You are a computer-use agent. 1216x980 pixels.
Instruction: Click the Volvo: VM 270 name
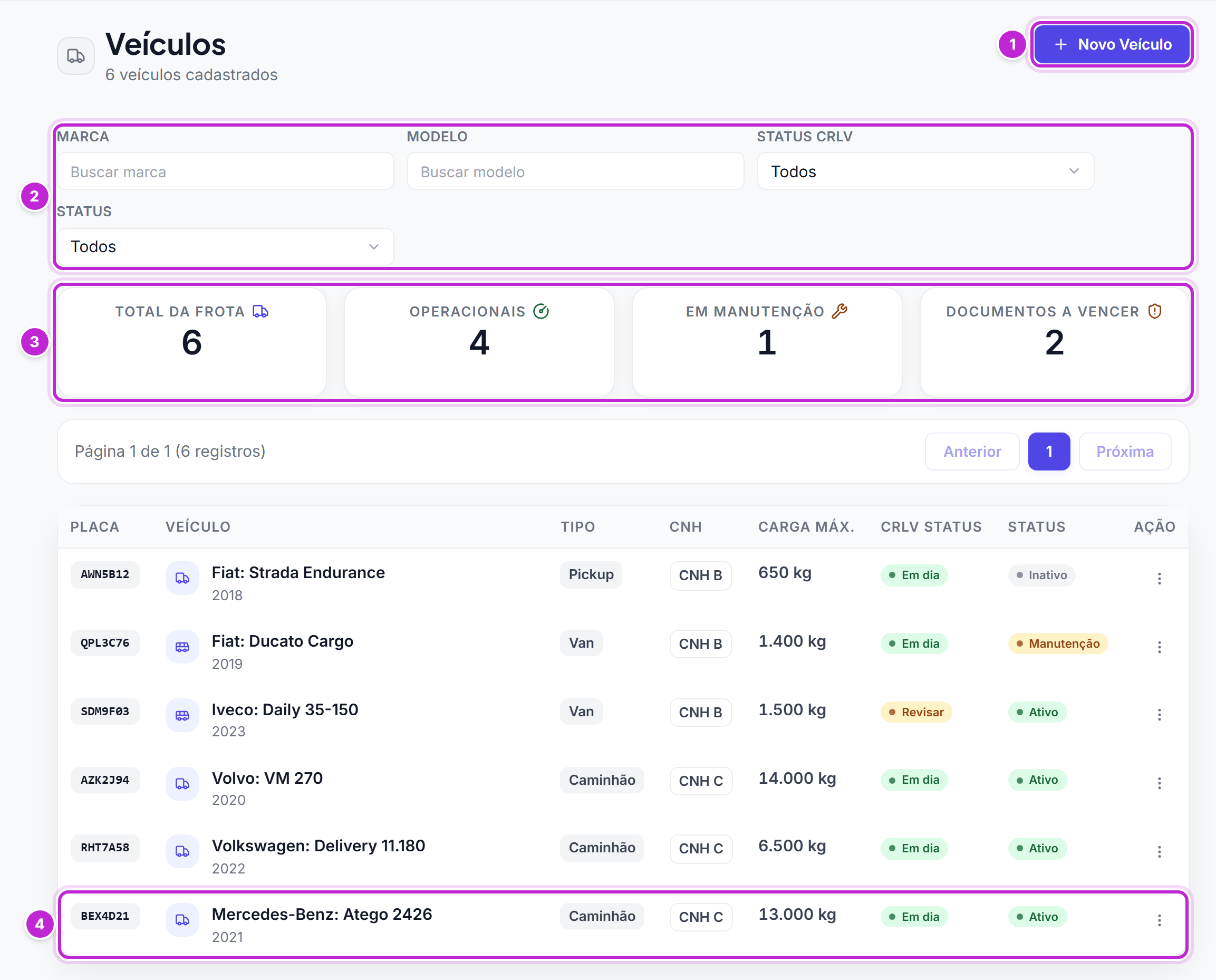(267, 778)
